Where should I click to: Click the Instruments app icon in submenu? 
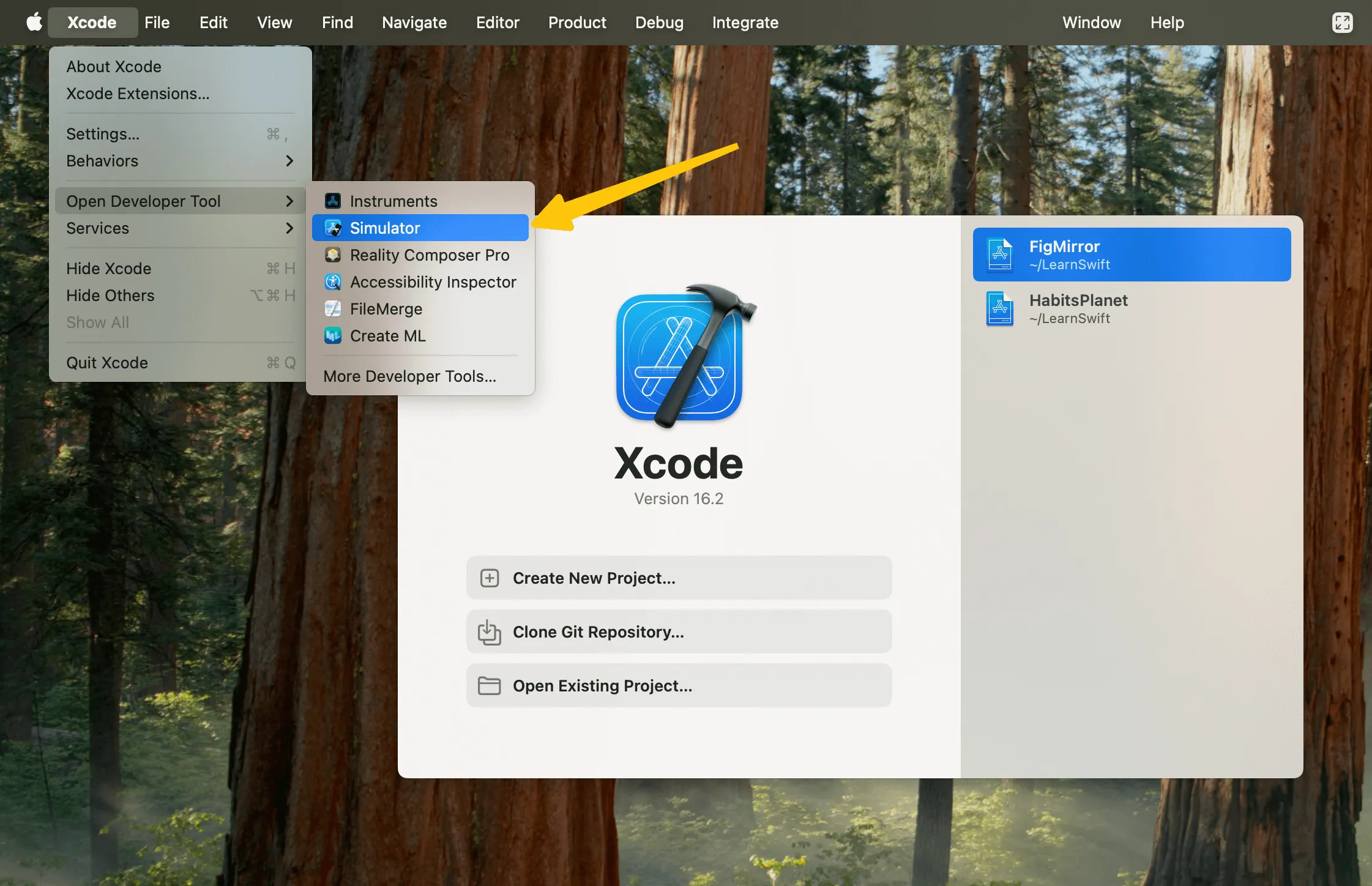[333, 201]
